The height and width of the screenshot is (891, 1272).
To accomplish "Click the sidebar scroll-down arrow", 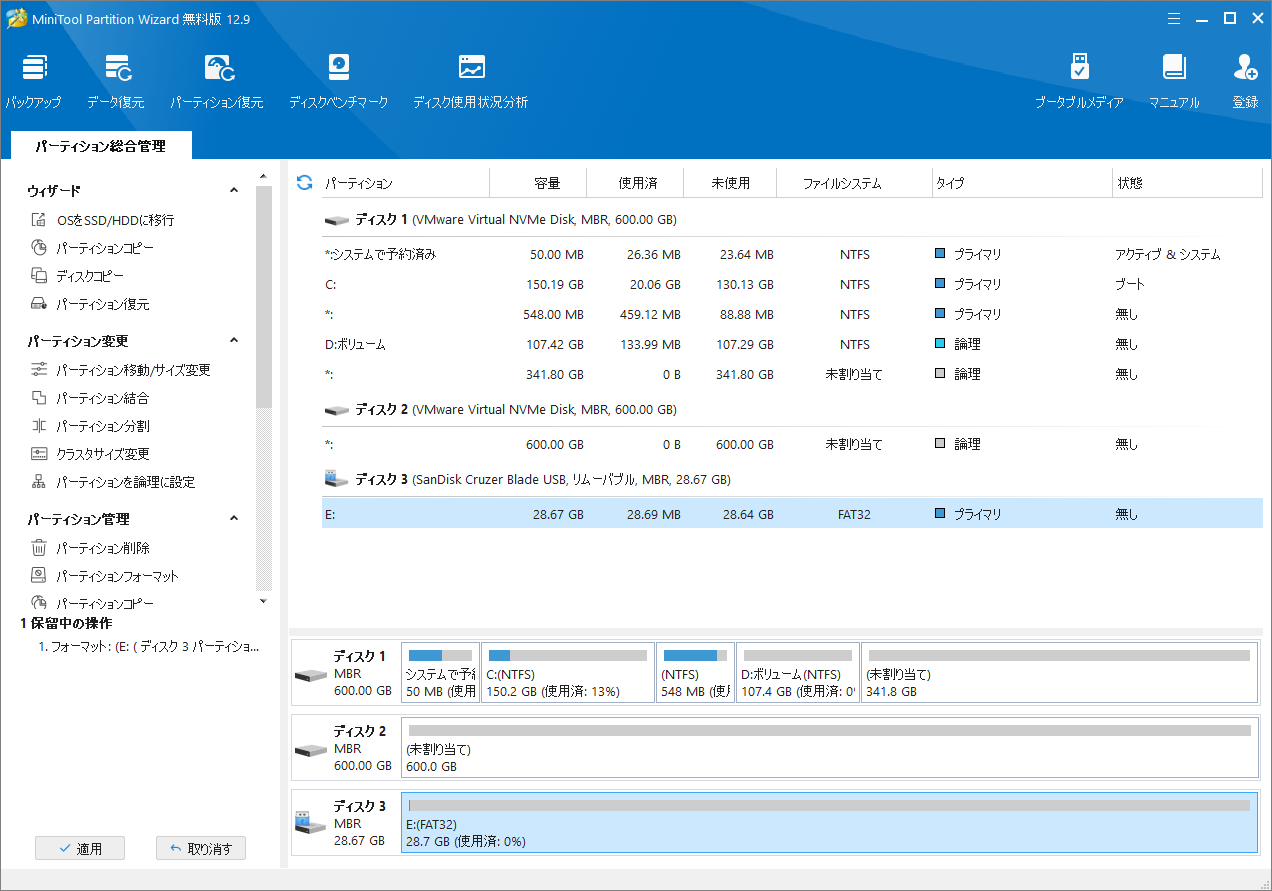I will coord(264,601).
